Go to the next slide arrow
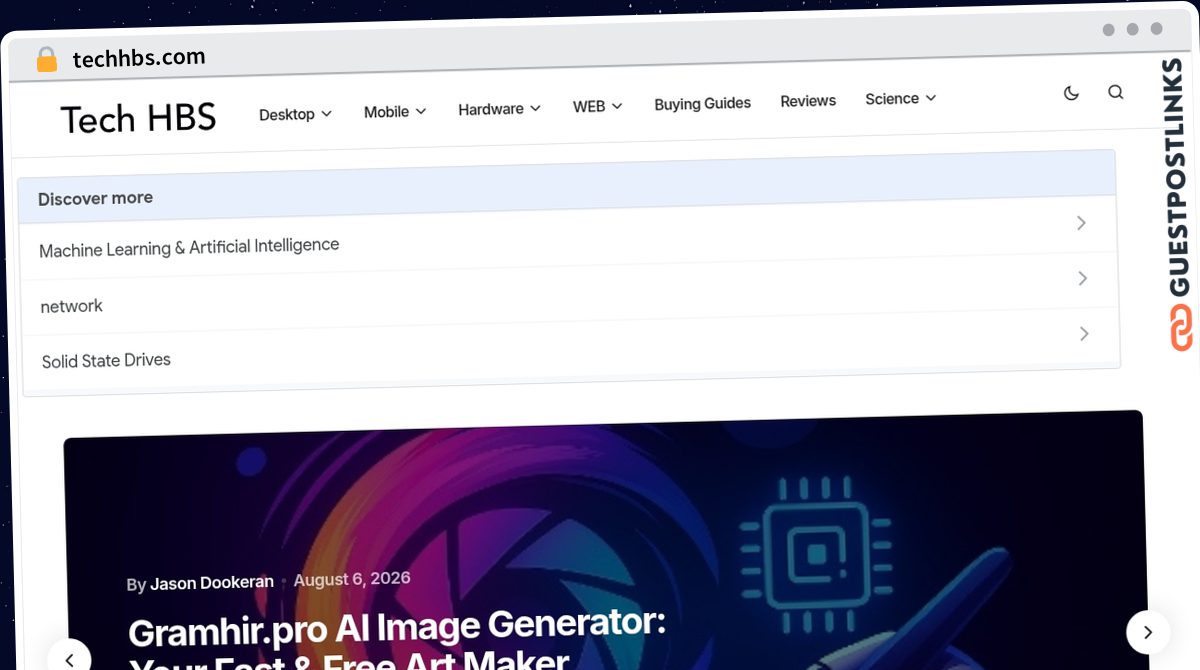This screenshot has width=1200, height=670. (1148, 632)
